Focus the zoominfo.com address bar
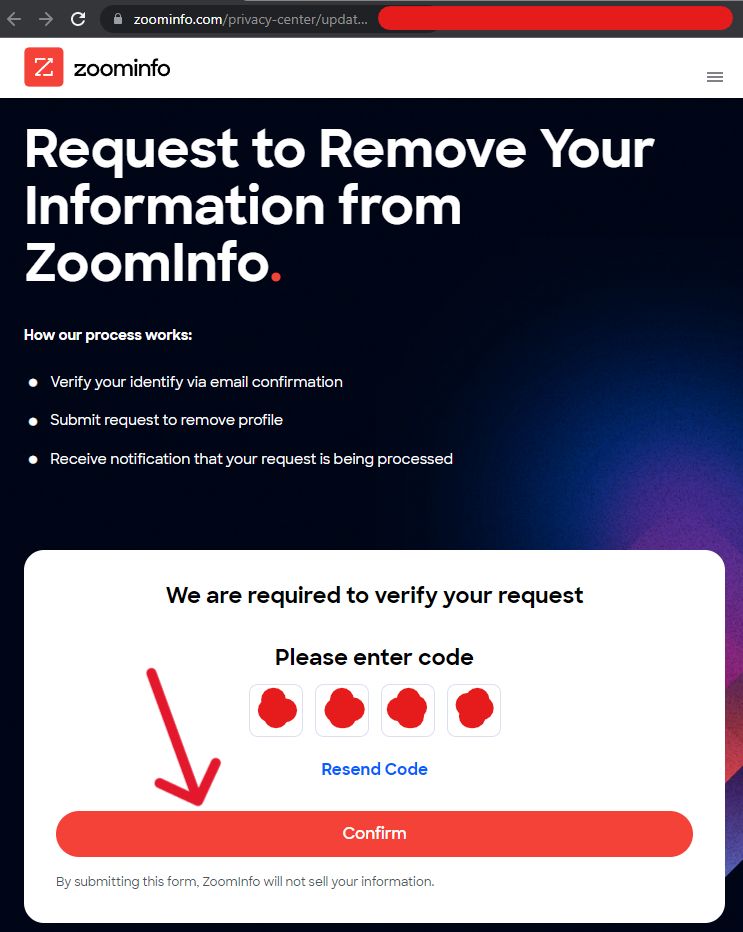The height and width of the screenshot is (932, 743). click(250, 19)
